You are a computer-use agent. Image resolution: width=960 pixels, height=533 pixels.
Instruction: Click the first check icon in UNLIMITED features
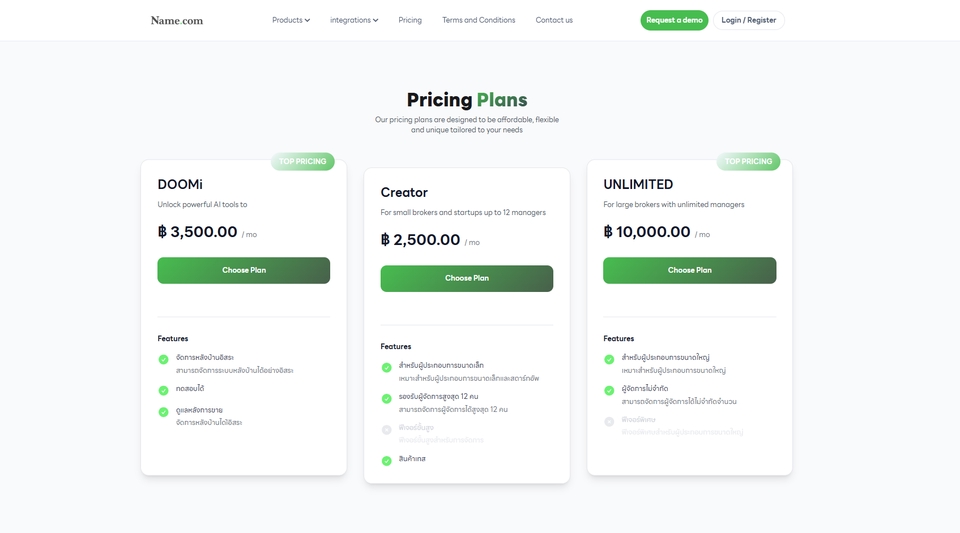(x=609, y=359)
